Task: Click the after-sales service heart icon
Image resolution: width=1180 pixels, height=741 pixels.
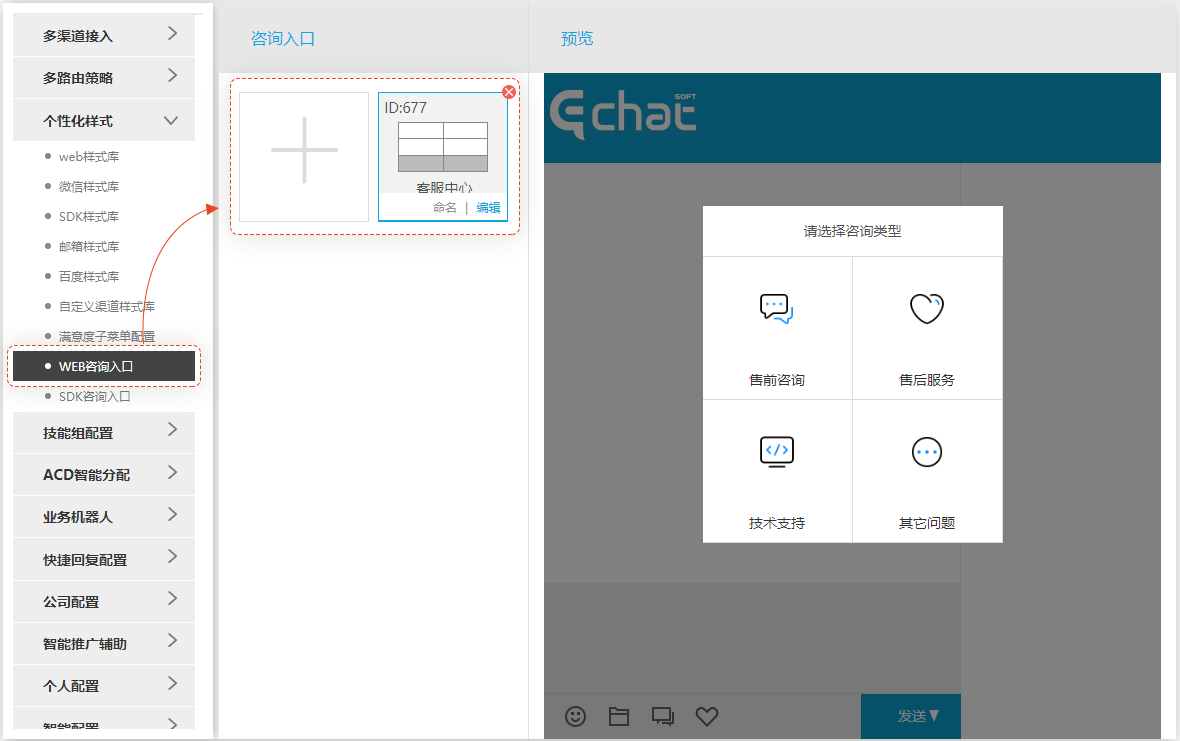Action: click(x=926, y=308)
